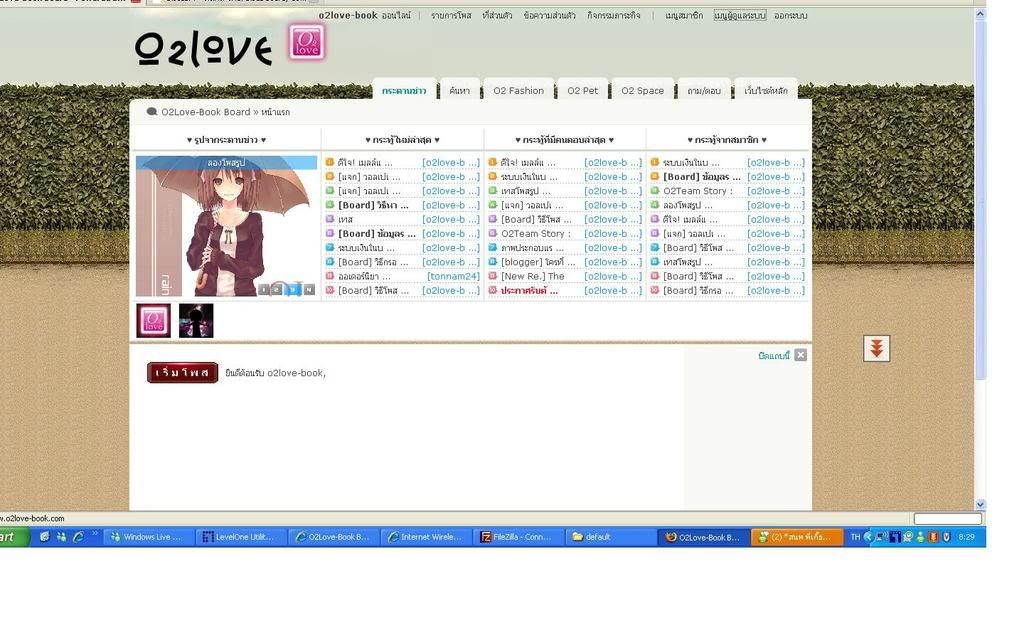1024x640 pixels.
Task: Click the icon beside the [blogger] thread
Action: click(x=492, y=262)
